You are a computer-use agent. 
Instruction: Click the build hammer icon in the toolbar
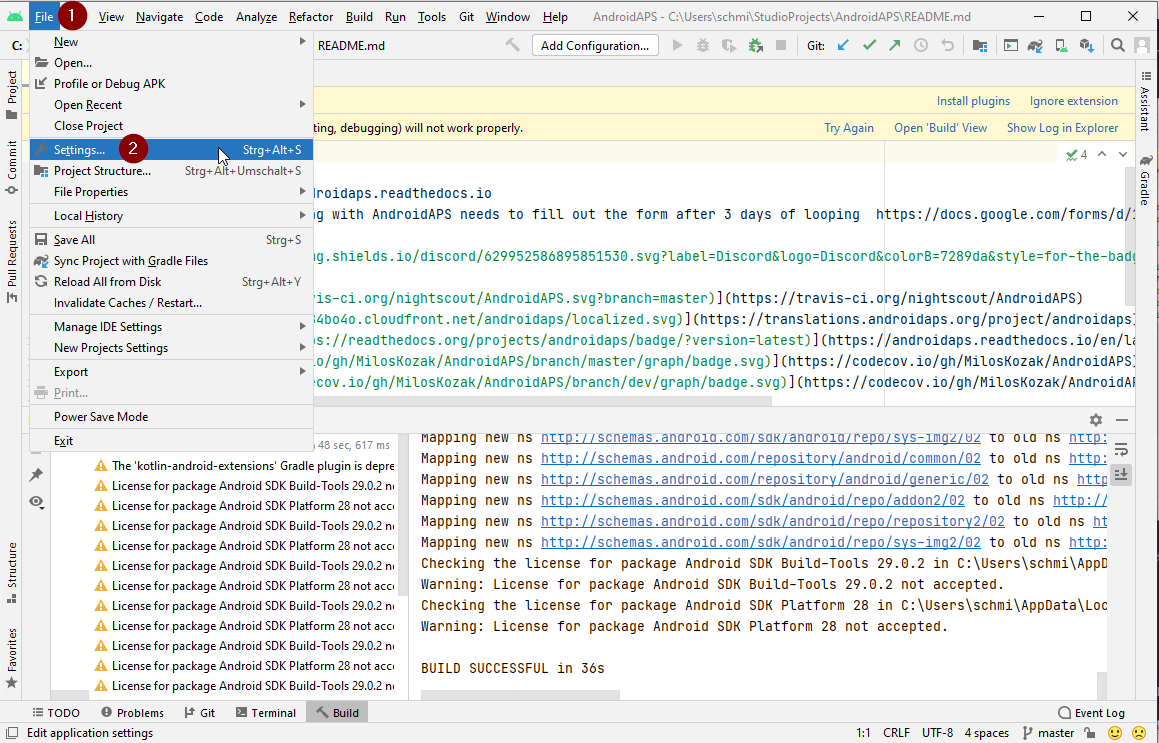tap(512, 46)
